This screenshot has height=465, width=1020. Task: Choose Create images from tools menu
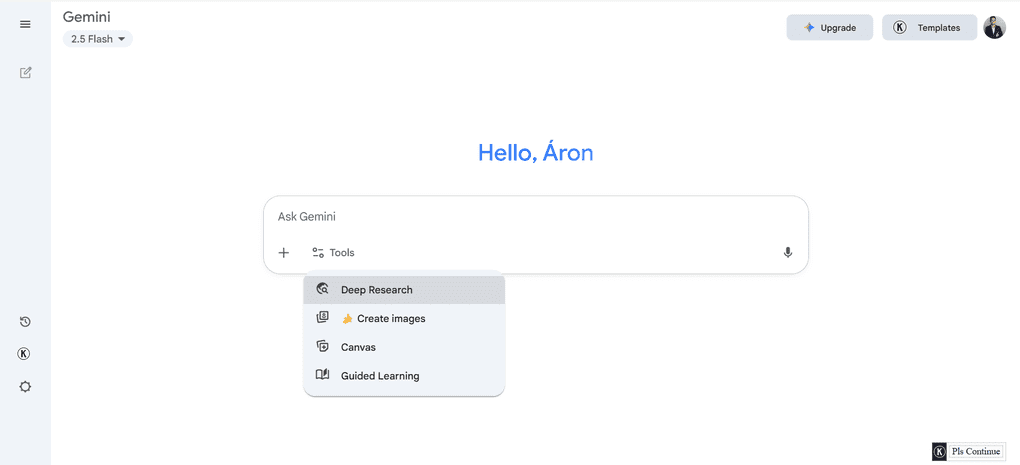point(390,319)
